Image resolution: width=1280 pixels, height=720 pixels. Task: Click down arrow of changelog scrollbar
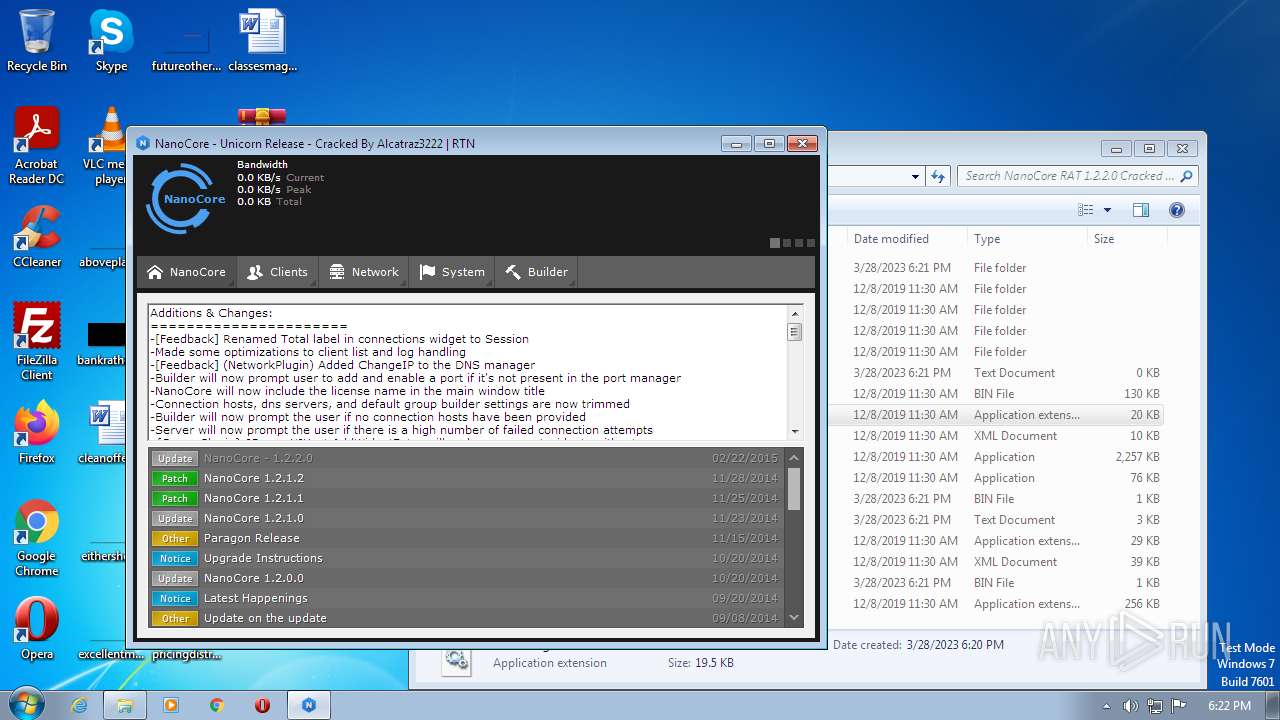click(795, 431)
